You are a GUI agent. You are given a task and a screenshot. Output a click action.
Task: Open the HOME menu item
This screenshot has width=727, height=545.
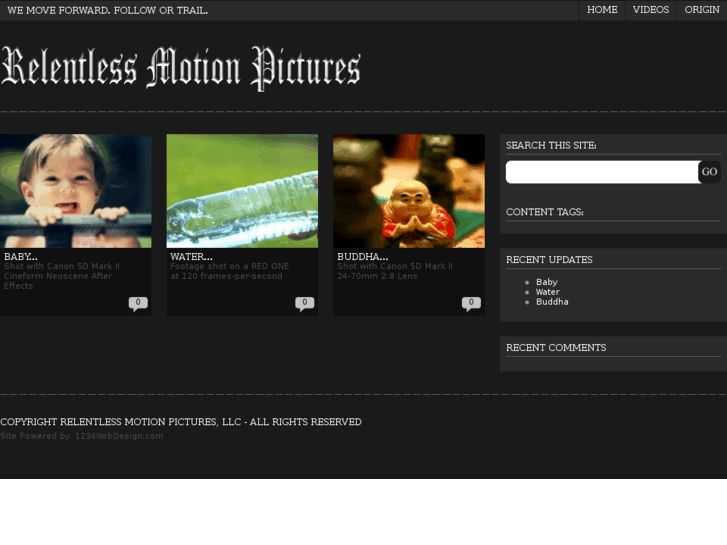click(602, 10)
